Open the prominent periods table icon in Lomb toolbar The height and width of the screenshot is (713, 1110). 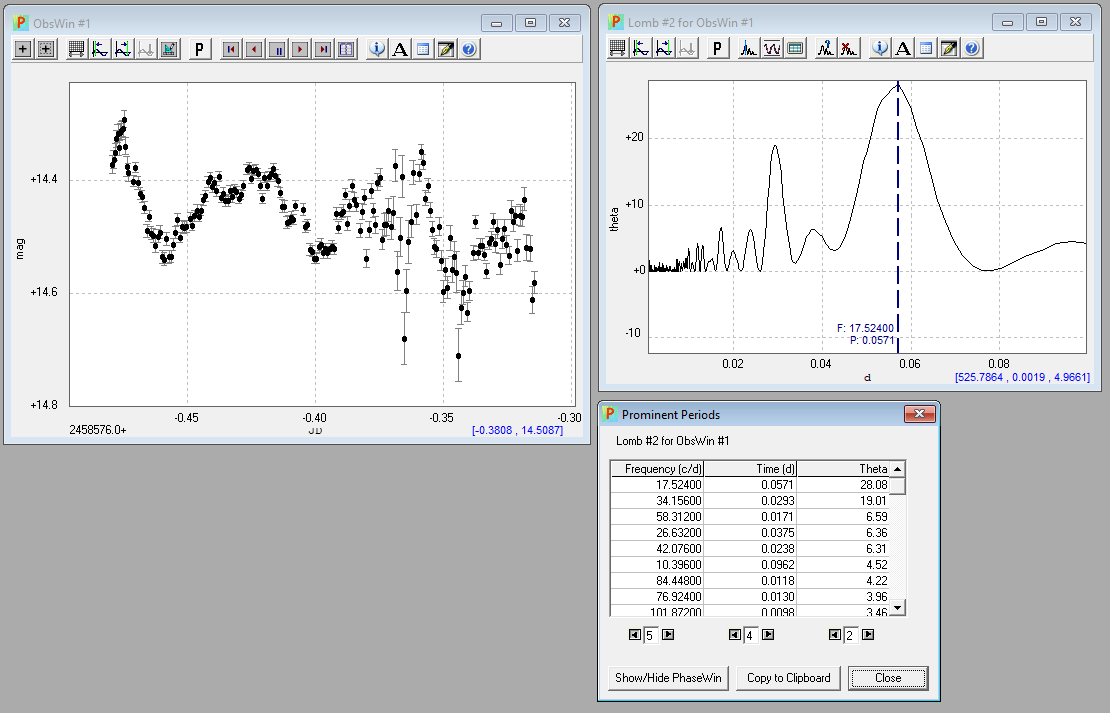(x=796, y=48)
